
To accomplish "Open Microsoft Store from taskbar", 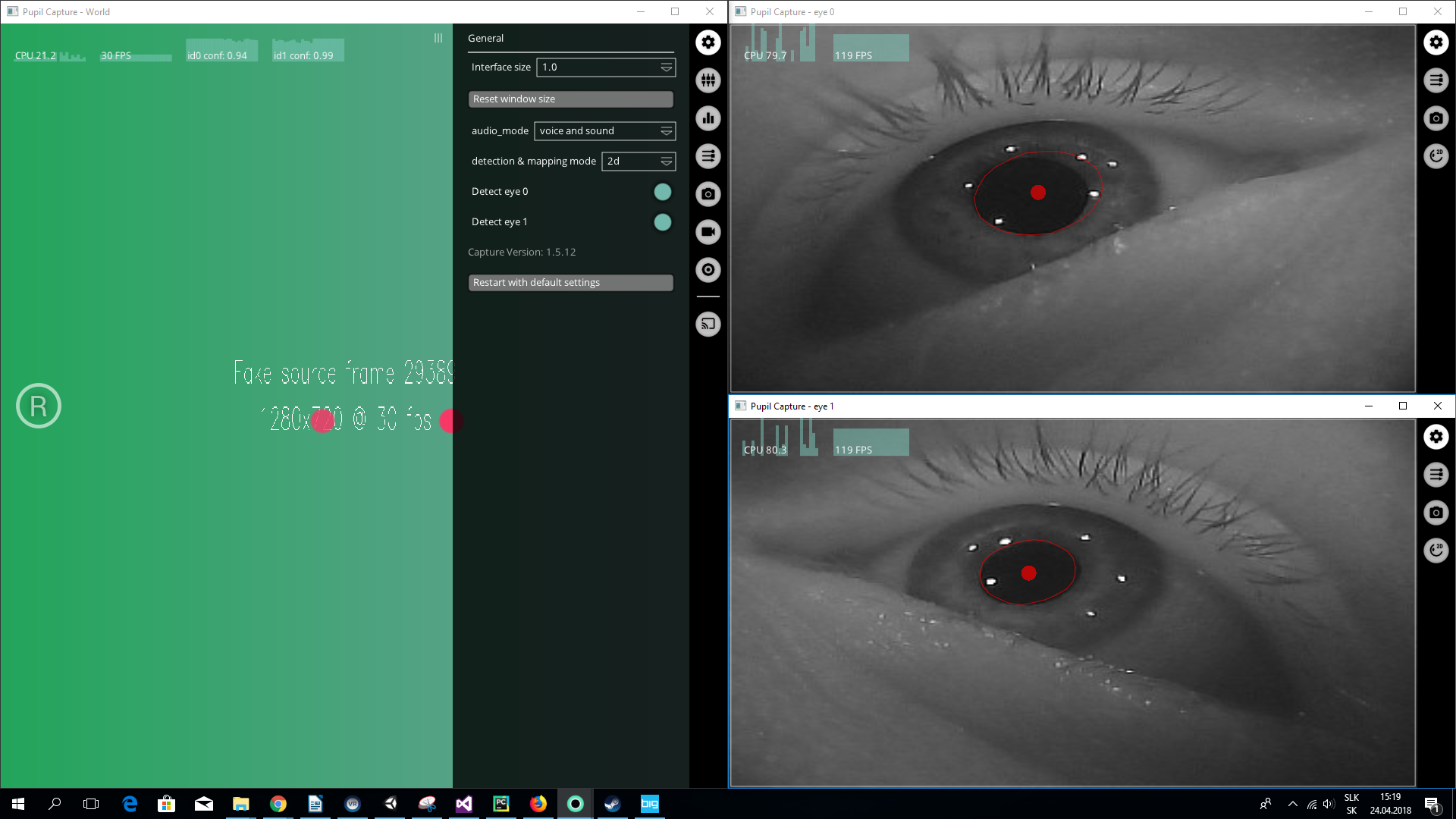I will point(167,804).
